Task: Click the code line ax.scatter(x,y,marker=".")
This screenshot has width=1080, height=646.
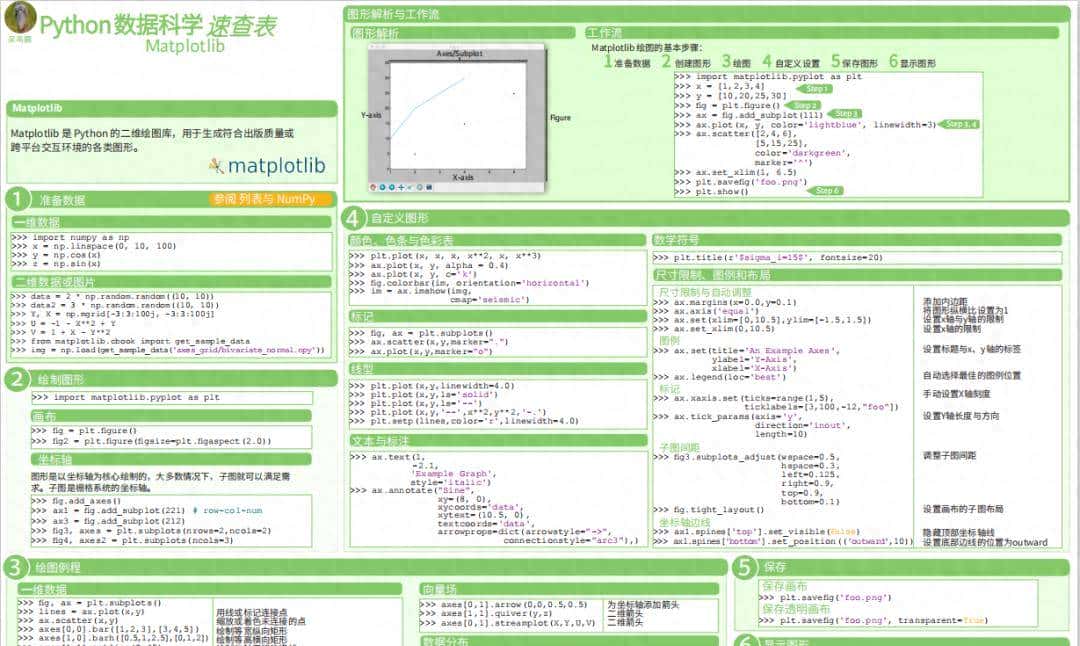Action: [429, 342]
